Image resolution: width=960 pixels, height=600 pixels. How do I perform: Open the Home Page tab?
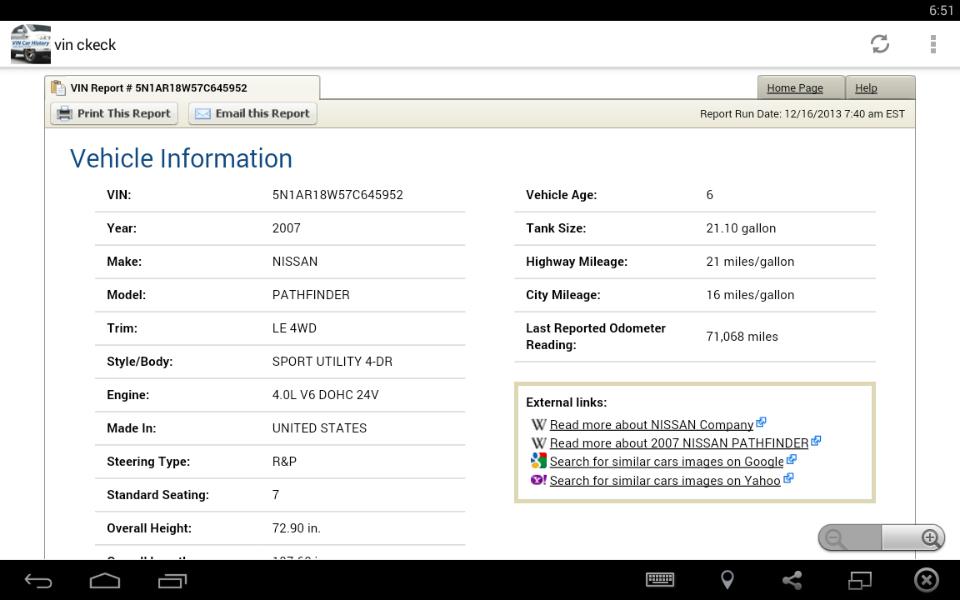[801, 88]
